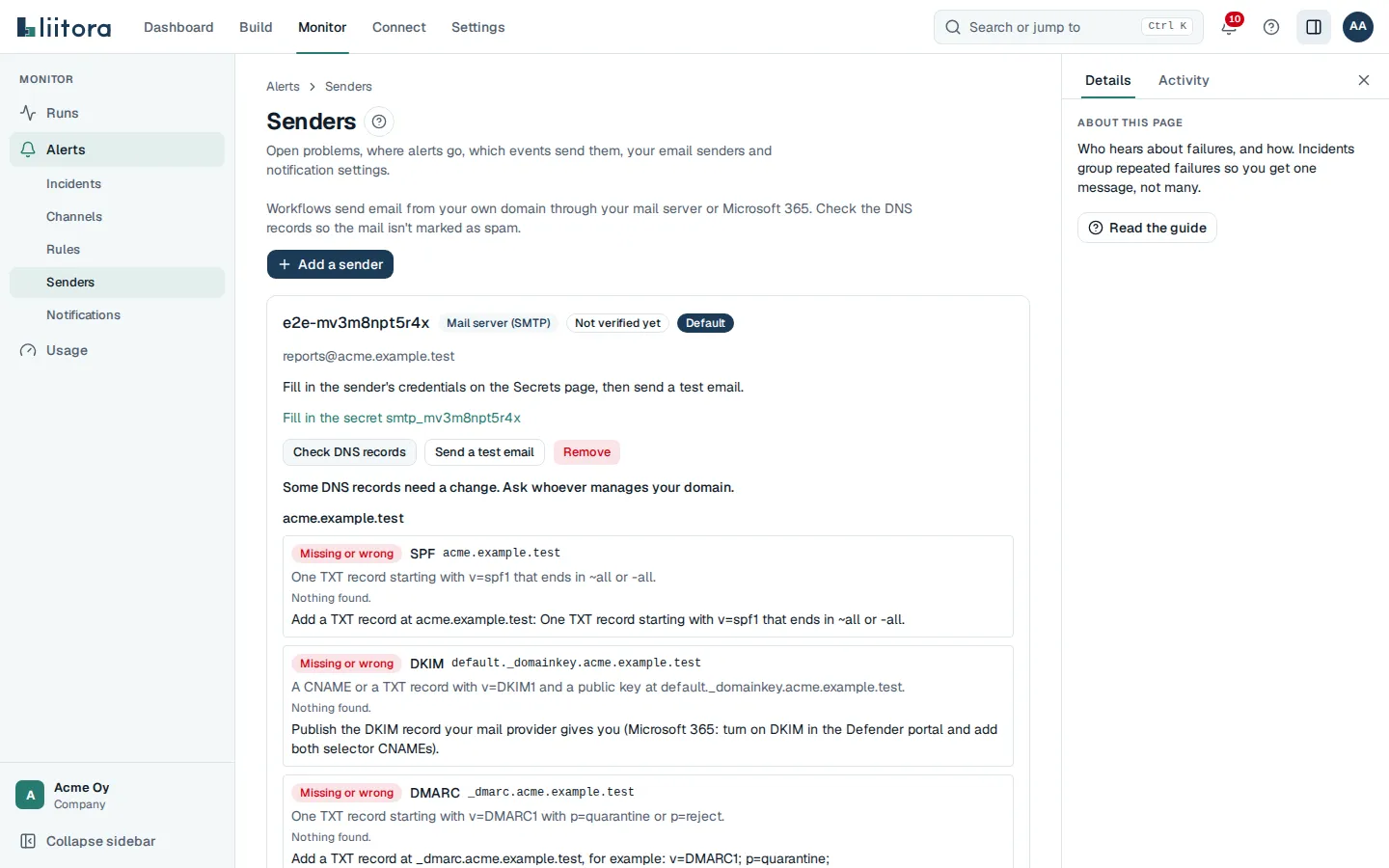Open the Monitor menu
The height and width of the screenshot is (868, 1389).
coord(322,27)
